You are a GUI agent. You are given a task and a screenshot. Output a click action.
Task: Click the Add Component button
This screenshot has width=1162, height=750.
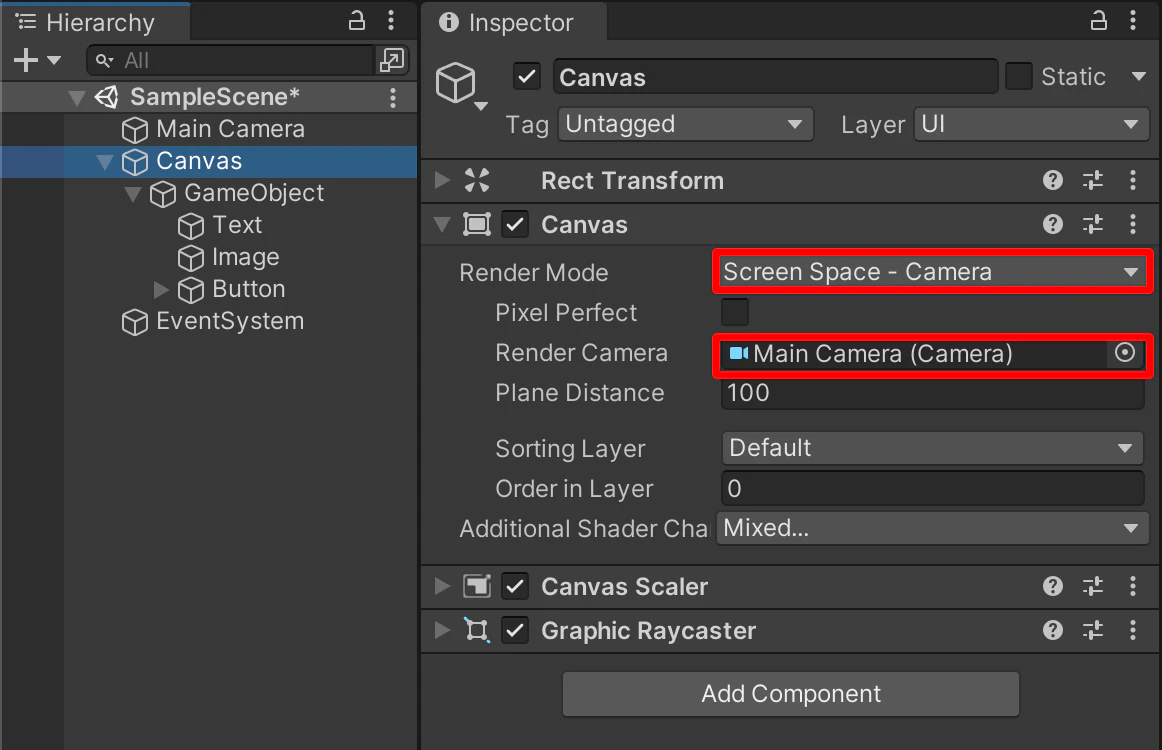pos(791,694)
